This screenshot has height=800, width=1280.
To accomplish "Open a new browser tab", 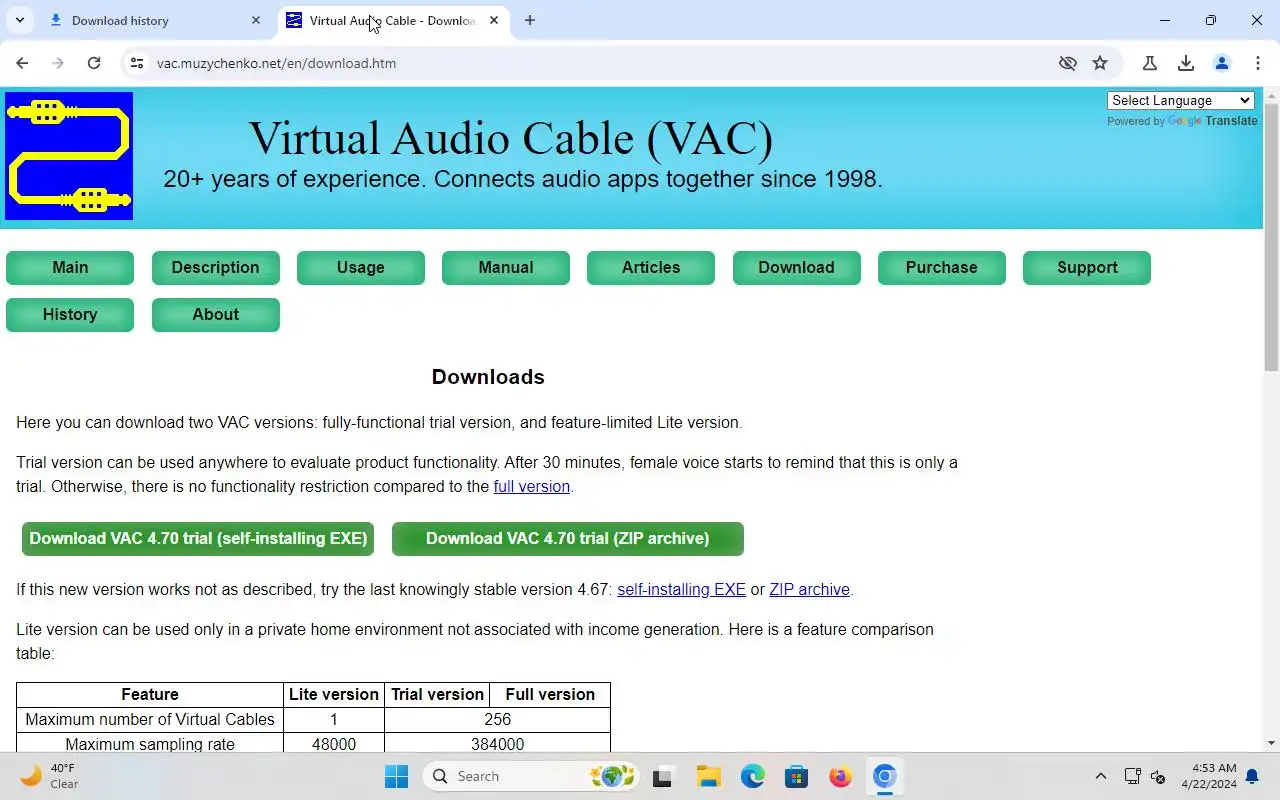I will [530, 20].
